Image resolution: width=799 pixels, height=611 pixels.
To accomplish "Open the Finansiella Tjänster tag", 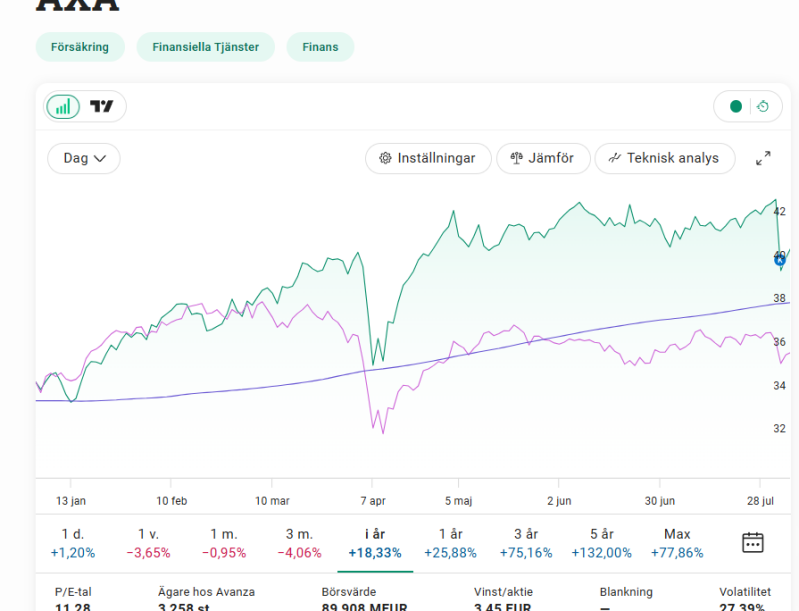I will (x=205, y=47).
